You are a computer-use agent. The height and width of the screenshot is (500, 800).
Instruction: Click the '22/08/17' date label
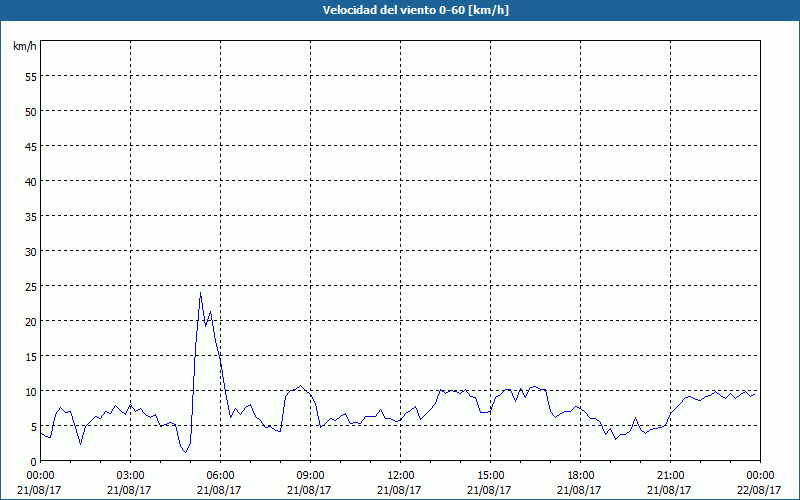coord(760,490)
